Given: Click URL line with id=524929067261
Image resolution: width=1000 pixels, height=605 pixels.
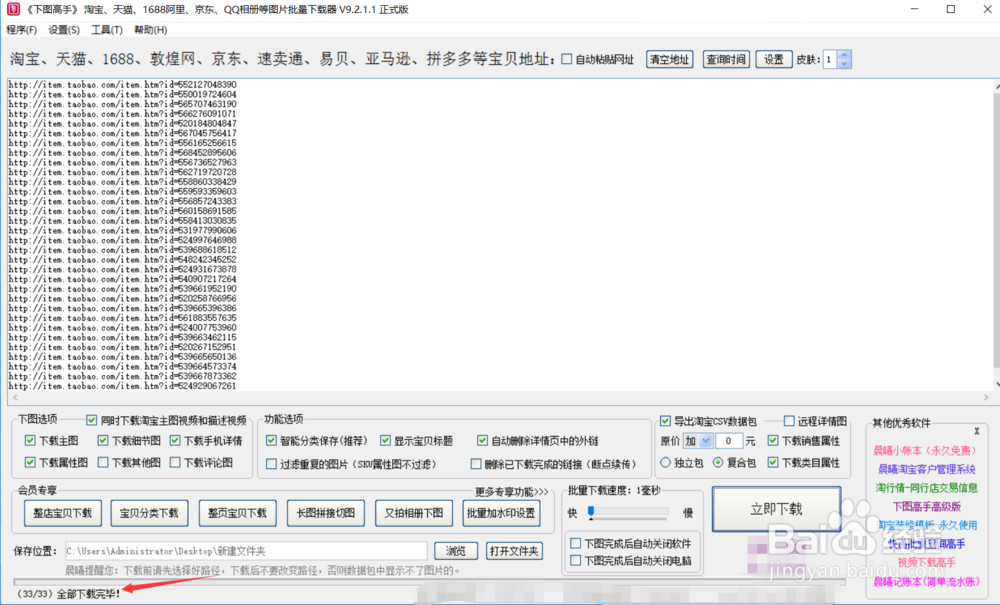Looking at the screenshot, I should [x=122, y=386].
